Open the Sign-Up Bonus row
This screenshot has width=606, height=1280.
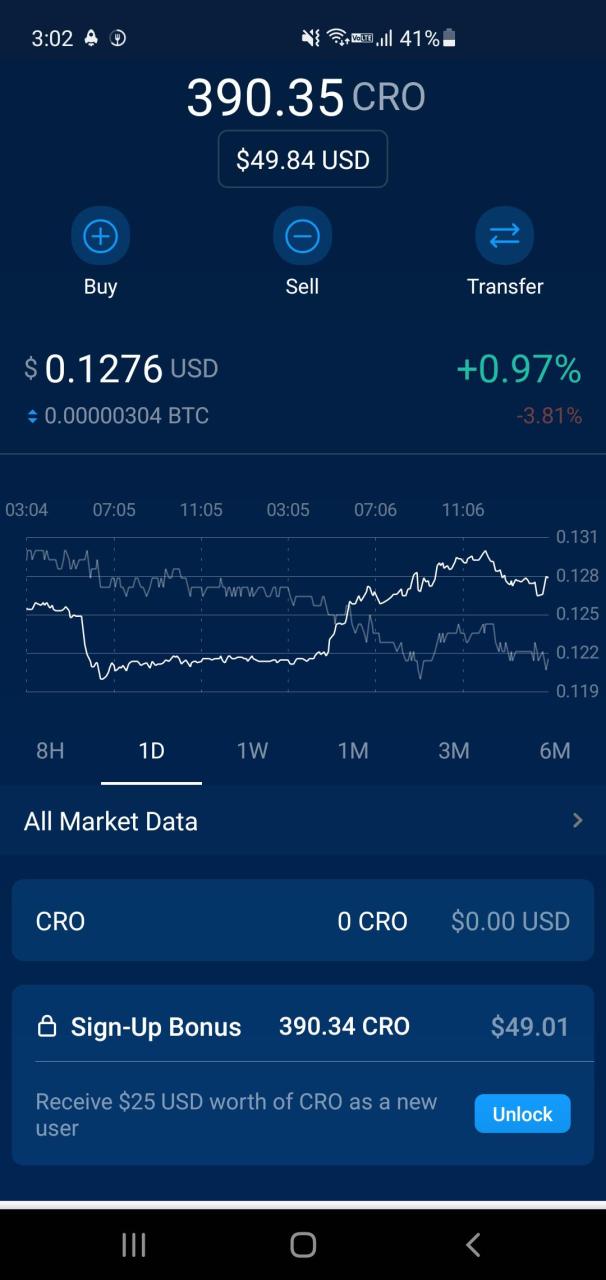coord(302,1026)
